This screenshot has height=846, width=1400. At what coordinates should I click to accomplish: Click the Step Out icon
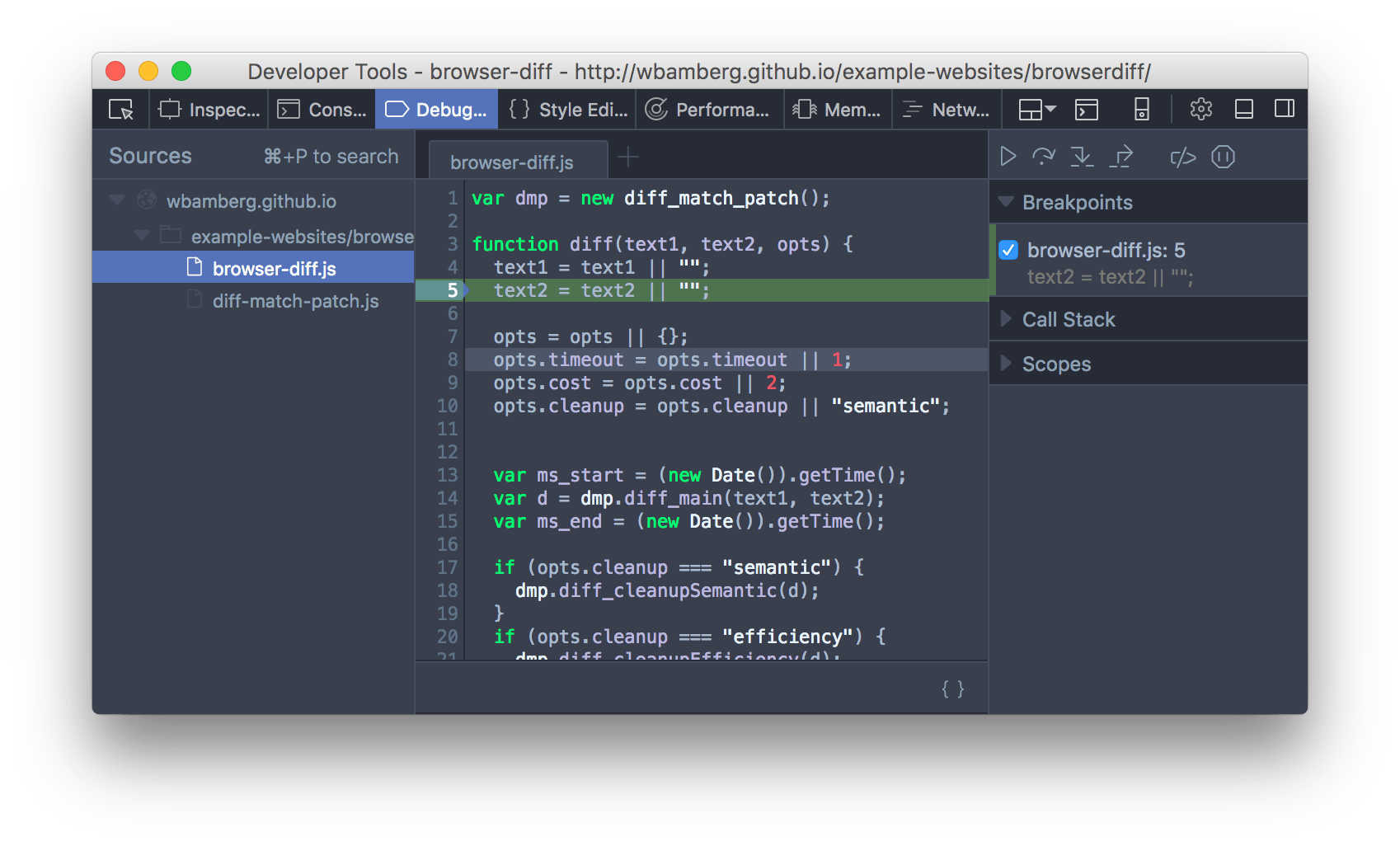(x=1121, y=157)
